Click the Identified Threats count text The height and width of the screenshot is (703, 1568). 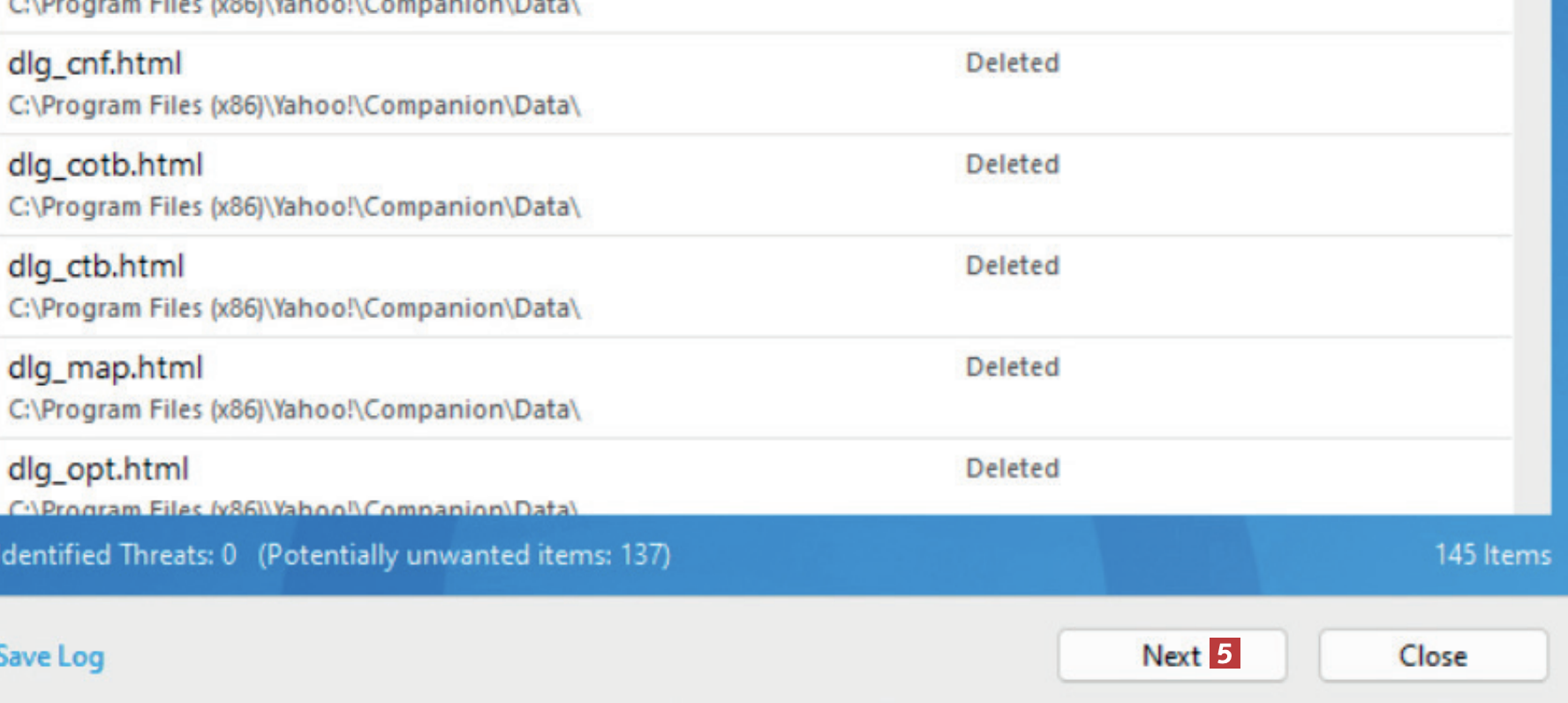point(118,556)
